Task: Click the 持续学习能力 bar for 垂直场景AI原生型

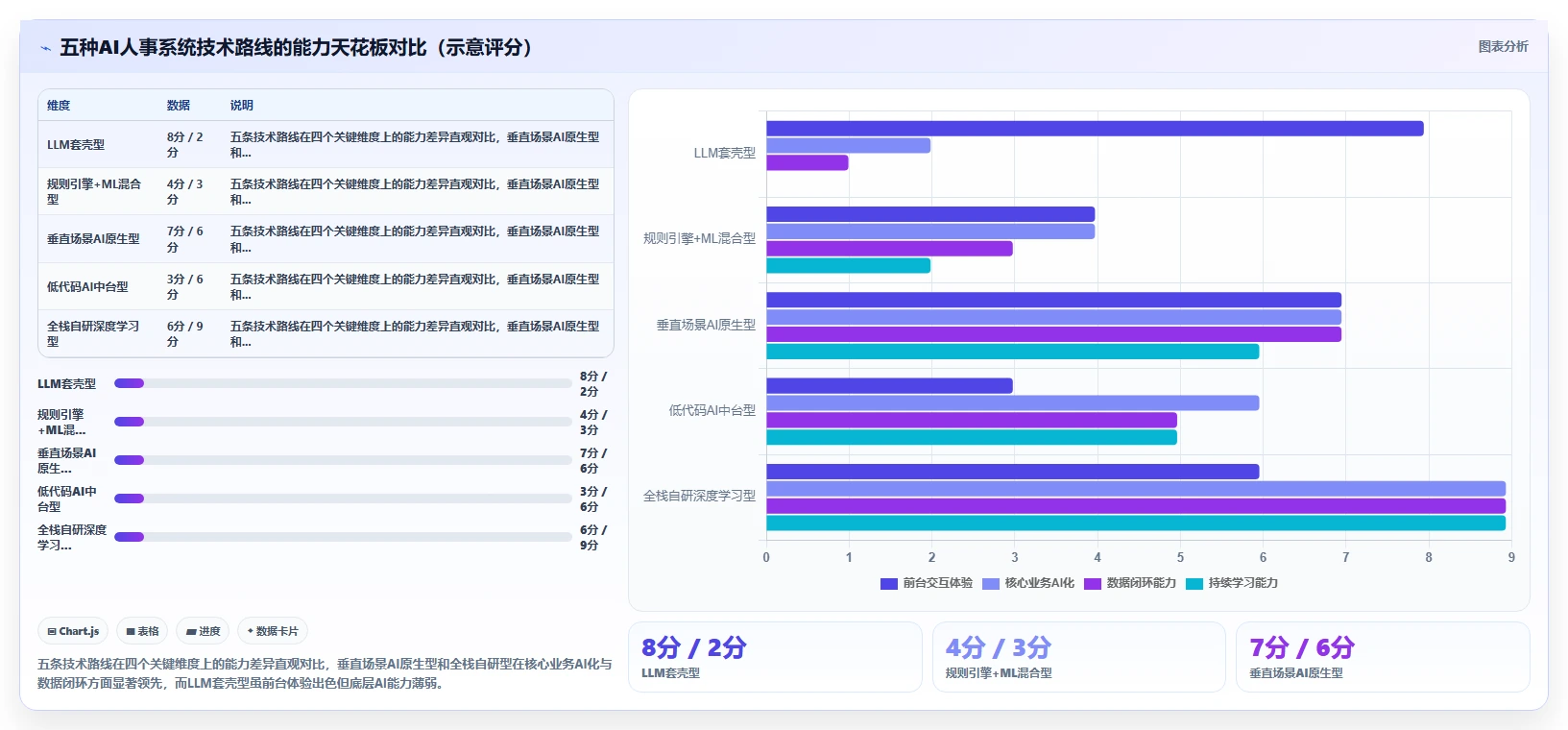Action: pyautogui.click(x=1013, y=352)
